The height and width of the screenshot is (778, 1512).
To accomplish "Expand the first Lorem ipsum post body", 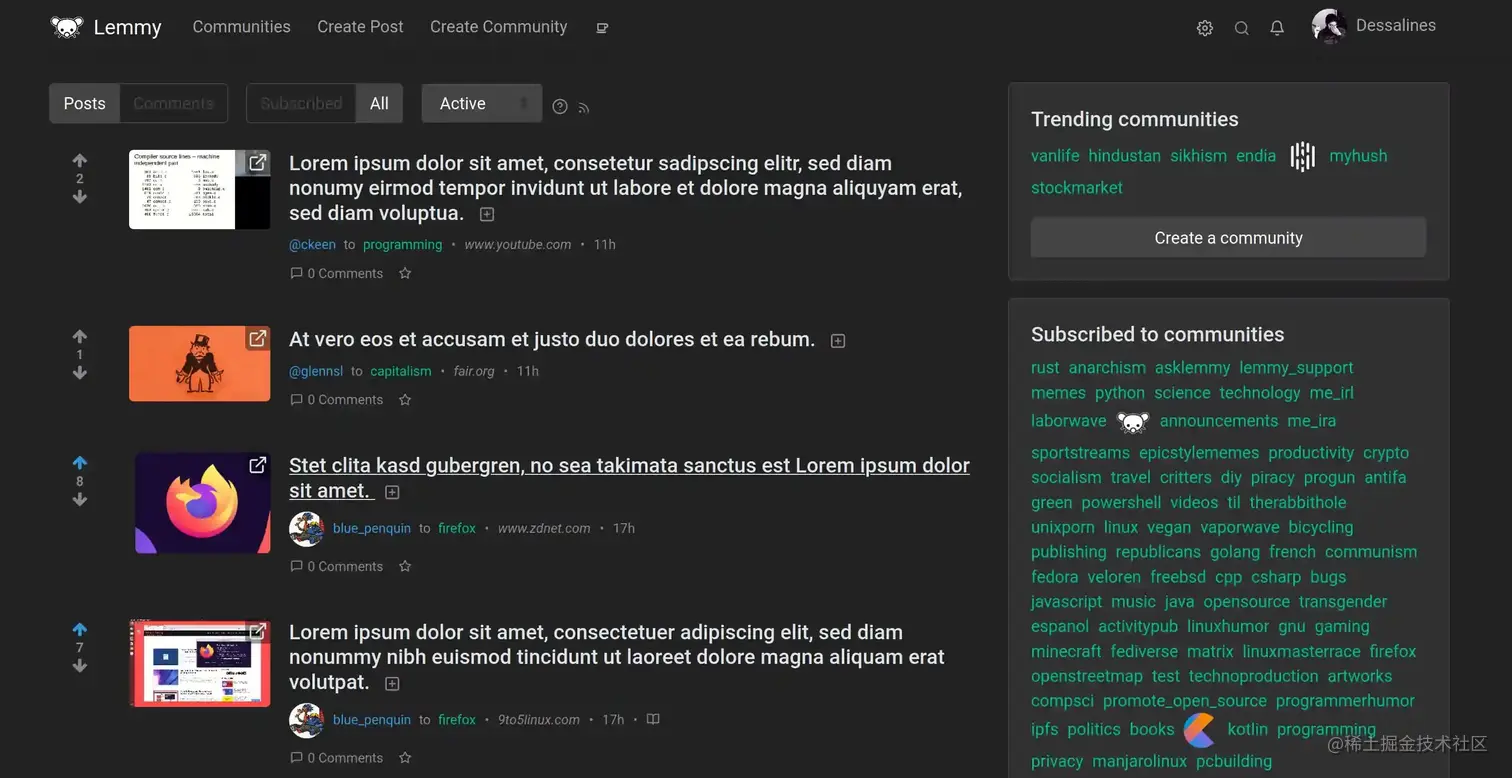I will [487, 214].
